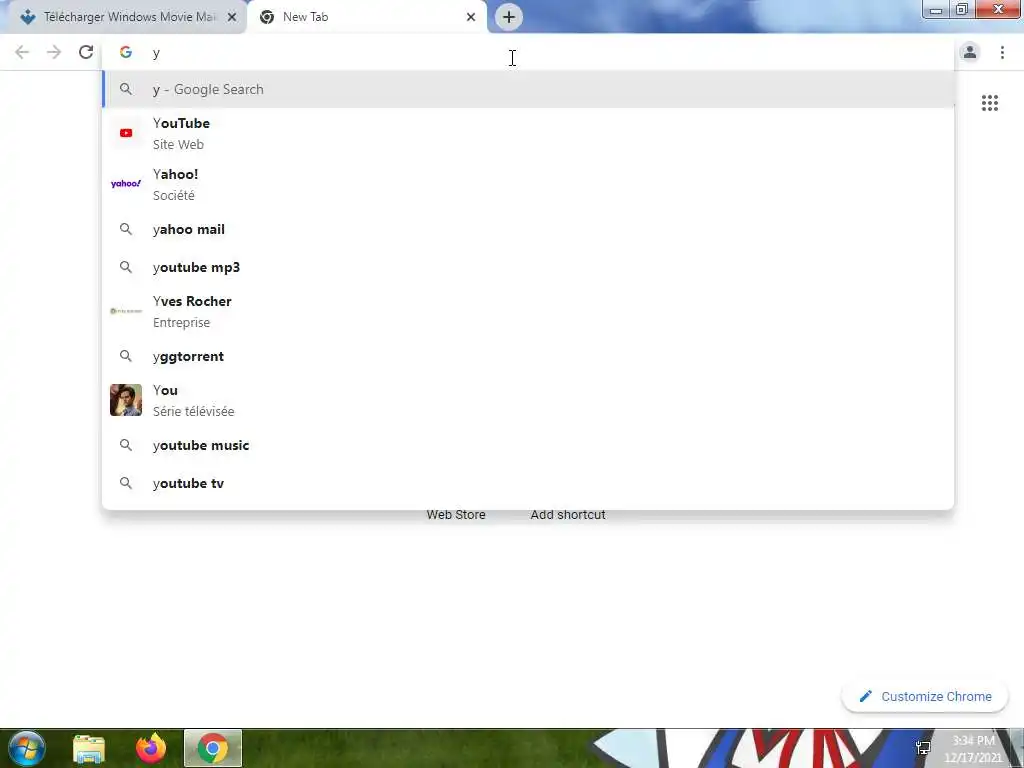The width and height of the screenshot is (1024, 768).
Task: Open the Chrome profile avatar button
Action: [970, 52]
